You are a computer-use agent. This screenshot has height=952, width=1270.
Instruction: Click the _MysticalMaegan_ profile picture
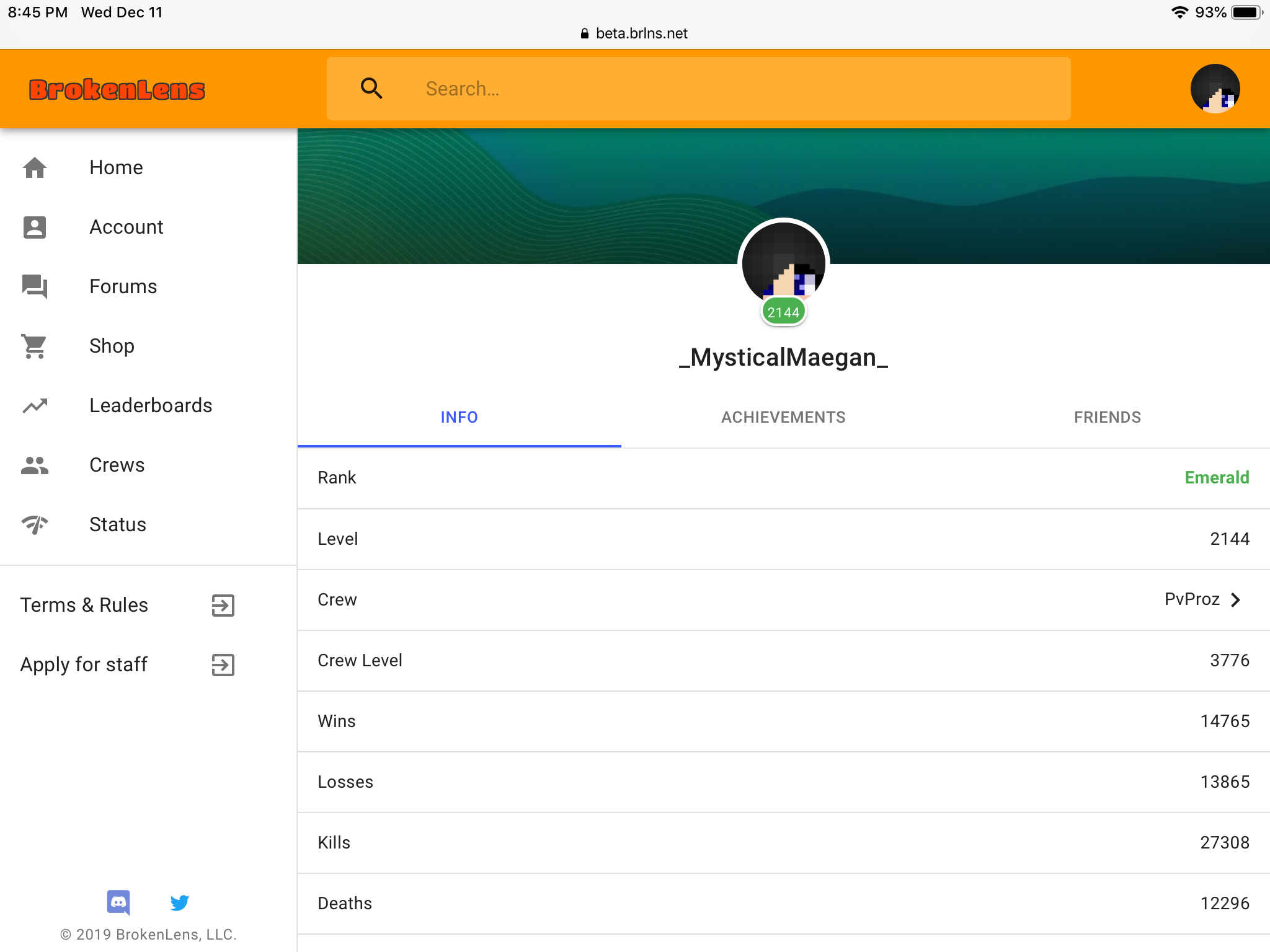pos(783,264)
